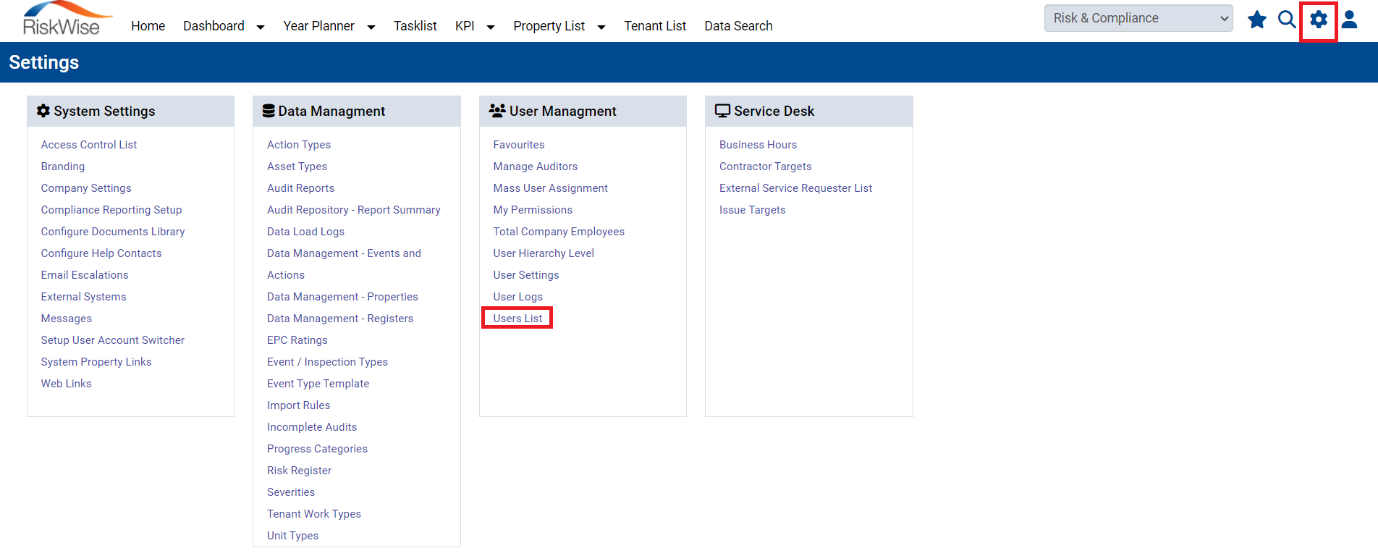
Task: Open Action Types link
Action: pyautogui.click(x=299, y=145)
